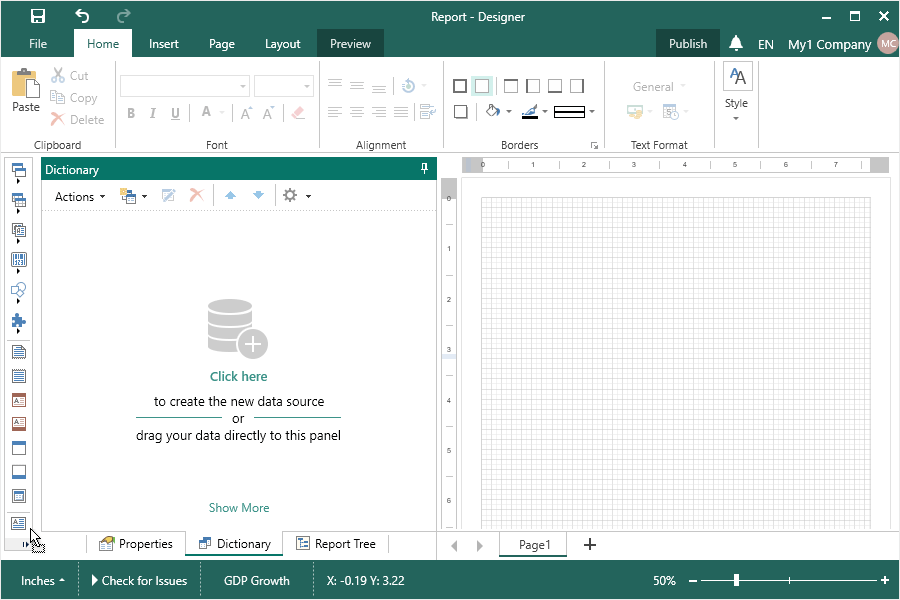This screenshot has width=900, height=600.
Task: Switch to the Report Tree tab
Action: 336,544
